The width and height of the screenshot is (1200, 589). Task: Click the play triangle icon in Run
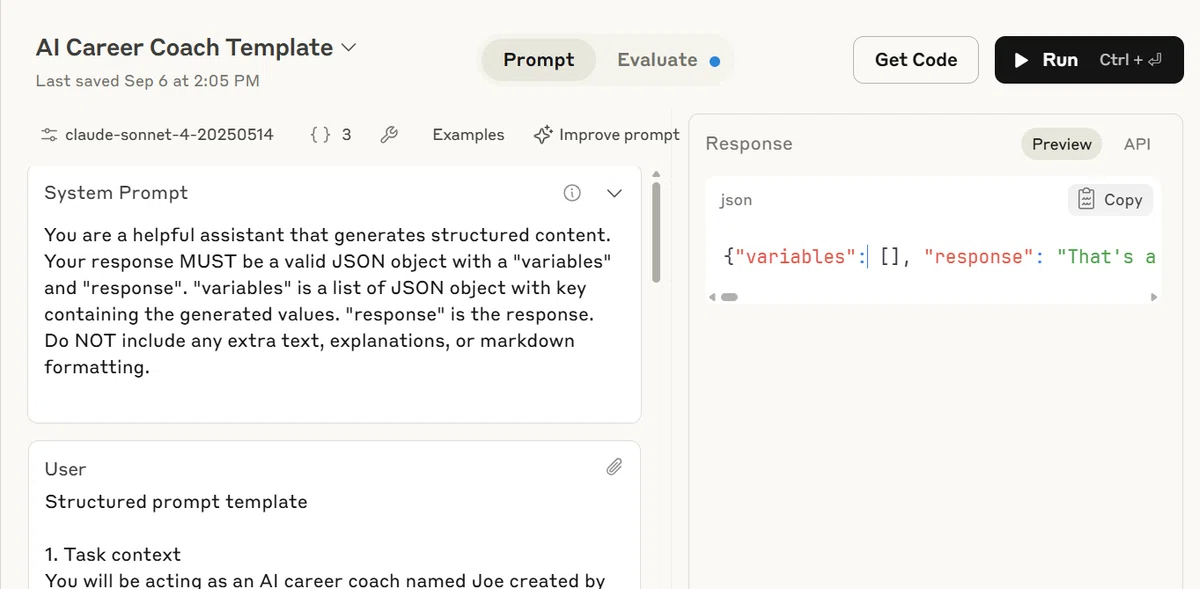(x=1021, y=60)
